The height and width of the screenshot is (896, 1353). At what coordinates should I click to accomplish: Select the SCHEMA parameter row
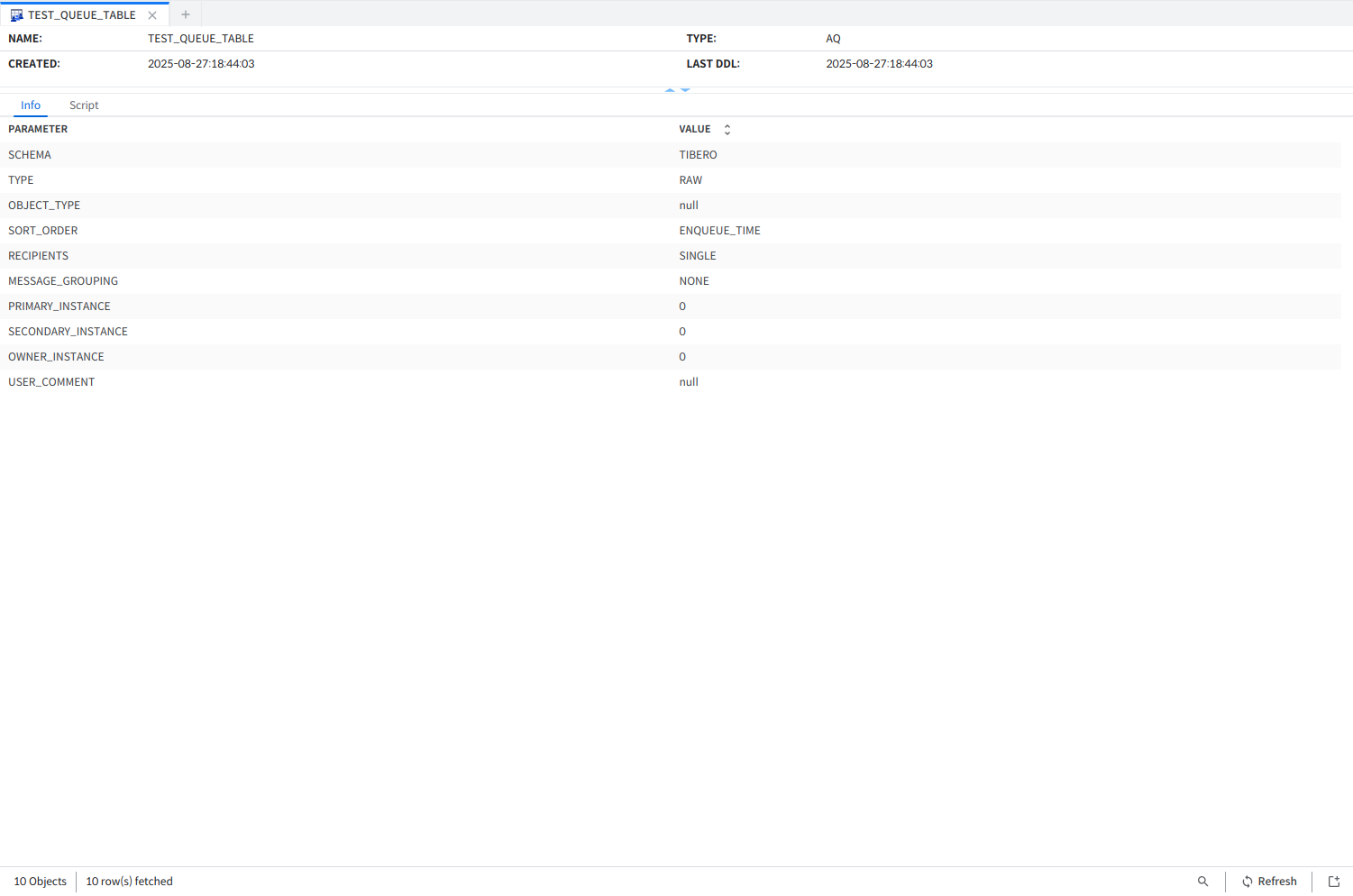(x=30, y=155)
